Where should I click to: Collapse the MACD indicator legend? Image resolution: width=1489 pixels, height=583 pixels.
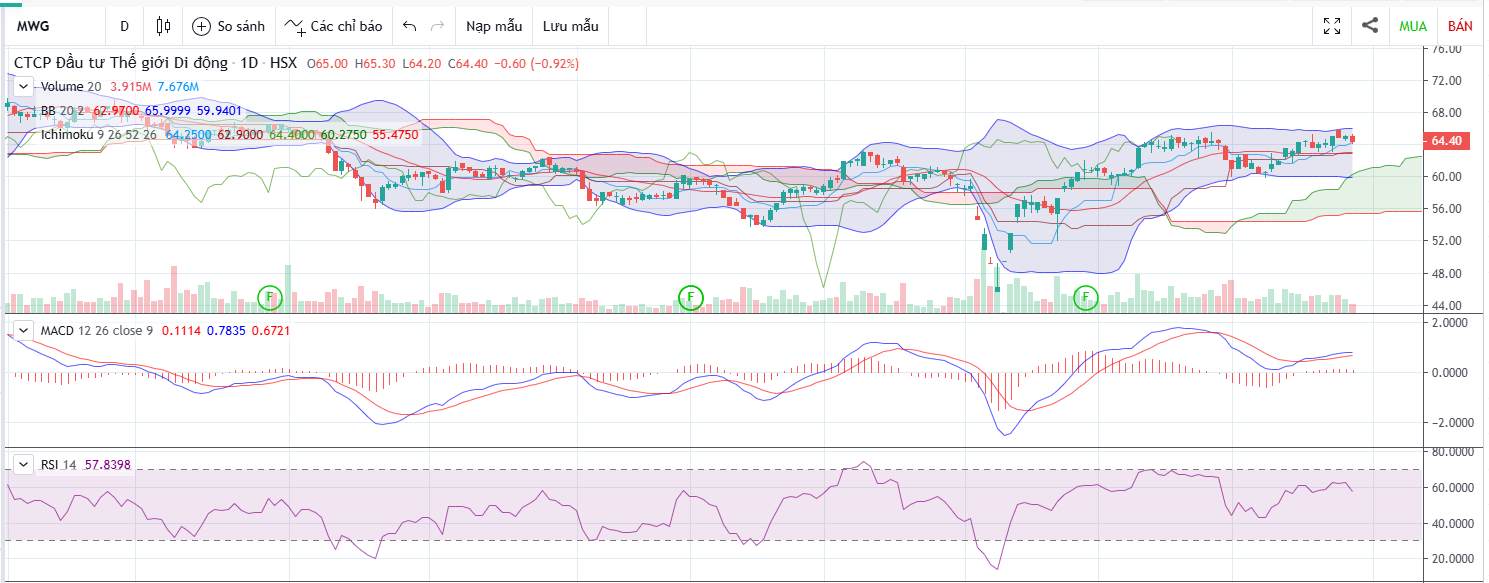pyautogui.click(x=22, y=330)
